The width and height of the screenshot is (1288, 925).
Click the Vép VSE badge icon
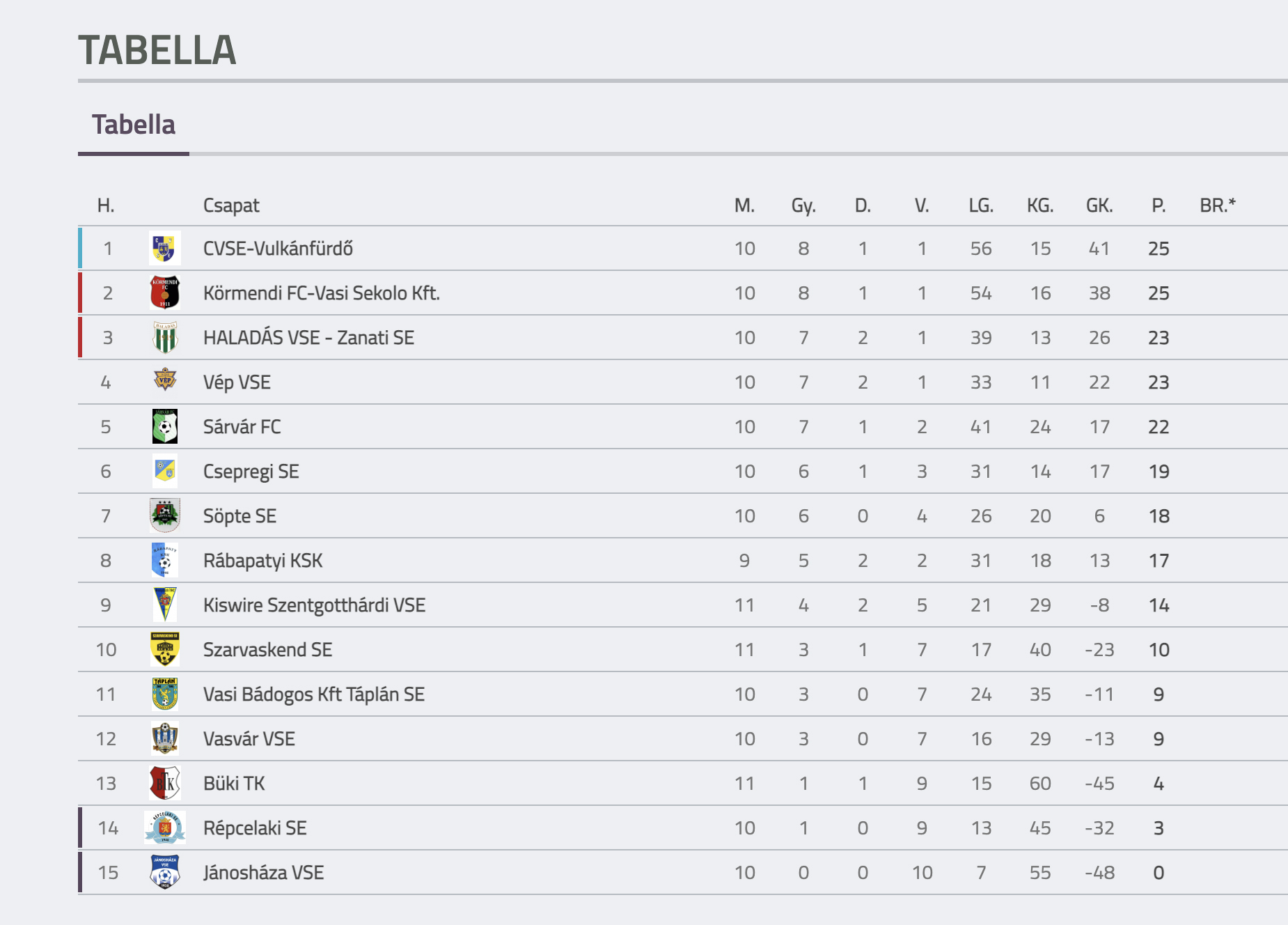(x=165, y=381)
